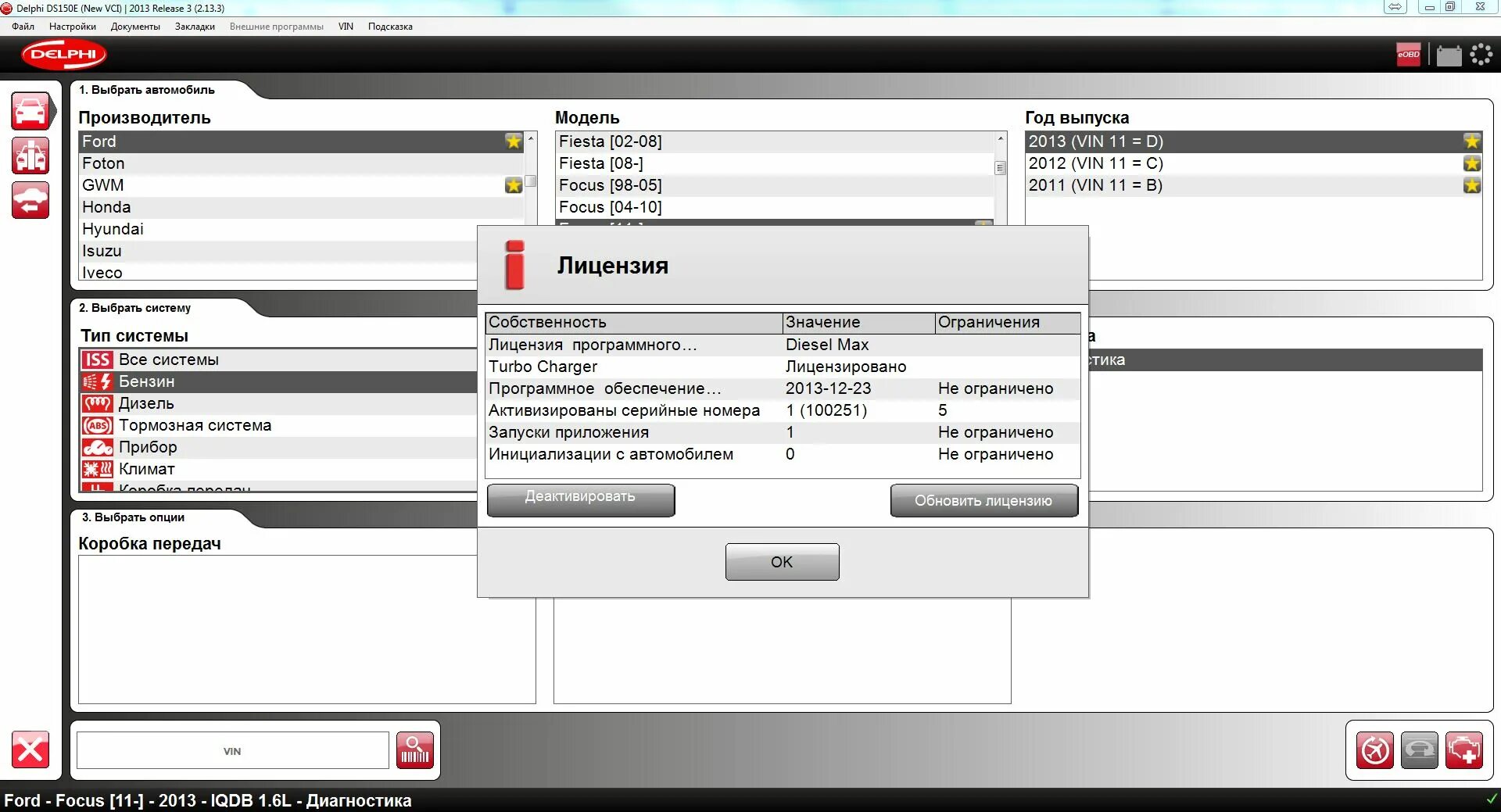The width and height of the screenshot is (1501, 812).
Task: Select the Запуски приложения row
Action: (x=783, y=432)
